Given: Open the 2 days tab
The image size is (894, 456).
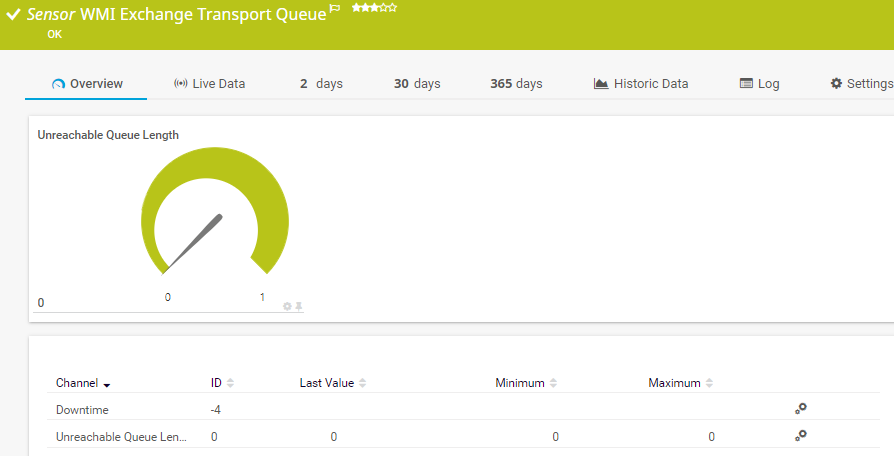Looking at the screenshot, I should pos(321,84).
